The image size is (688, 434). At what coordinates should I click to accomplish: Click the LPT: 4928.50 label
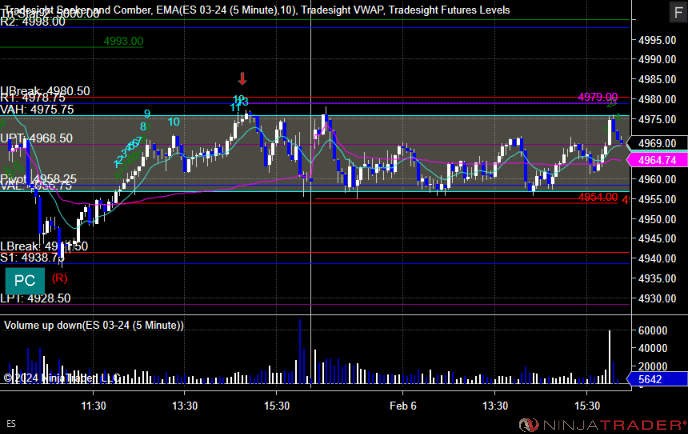35,298
